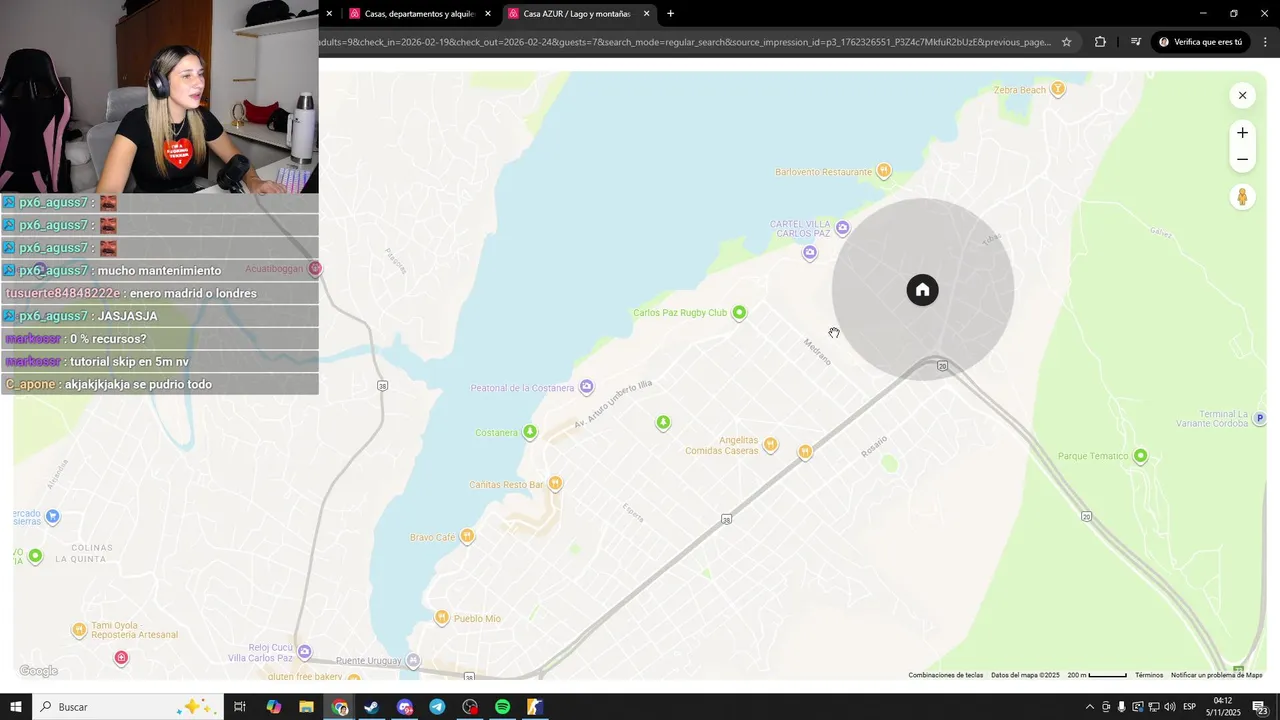
Task: Click the Buscar taskbar search box
Action: [126, 707]
